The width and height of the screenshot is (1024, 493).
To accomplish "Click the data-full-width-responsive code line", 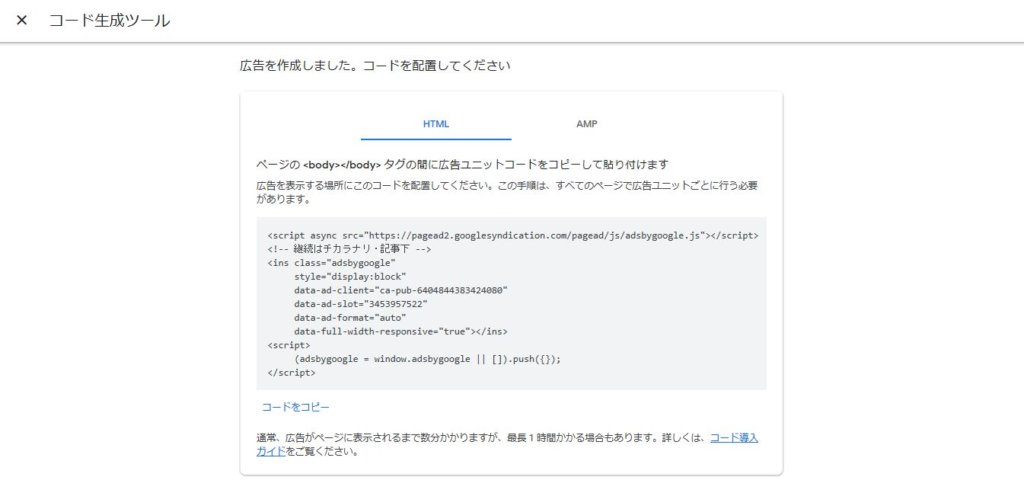I will pyautogui.click(x=401, y=332).
